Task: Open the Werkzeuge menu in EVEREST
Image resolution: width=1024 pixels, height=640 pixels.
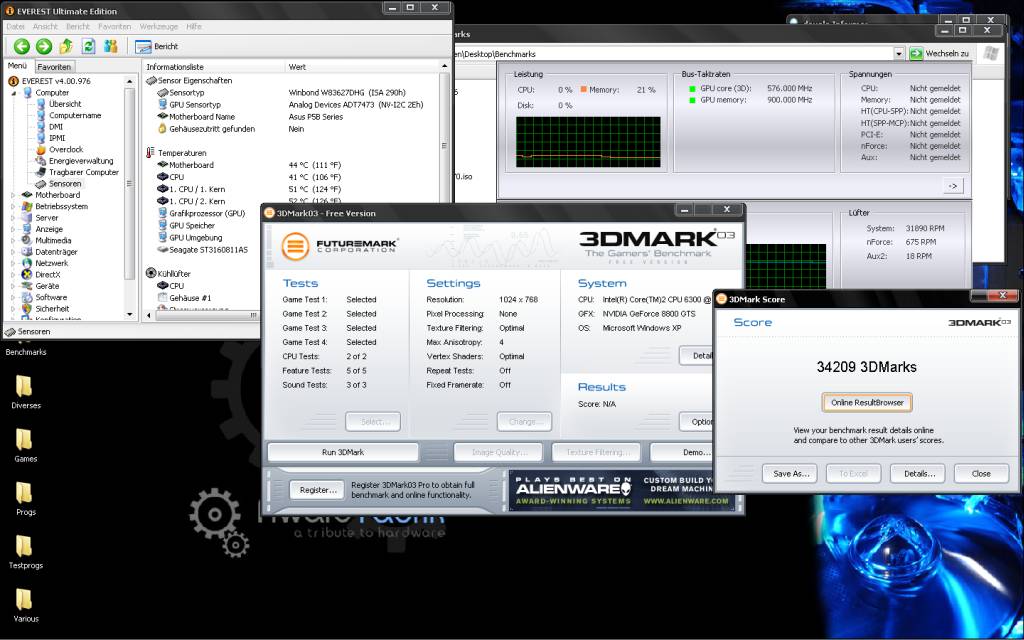Action: (x=159, y=27)
